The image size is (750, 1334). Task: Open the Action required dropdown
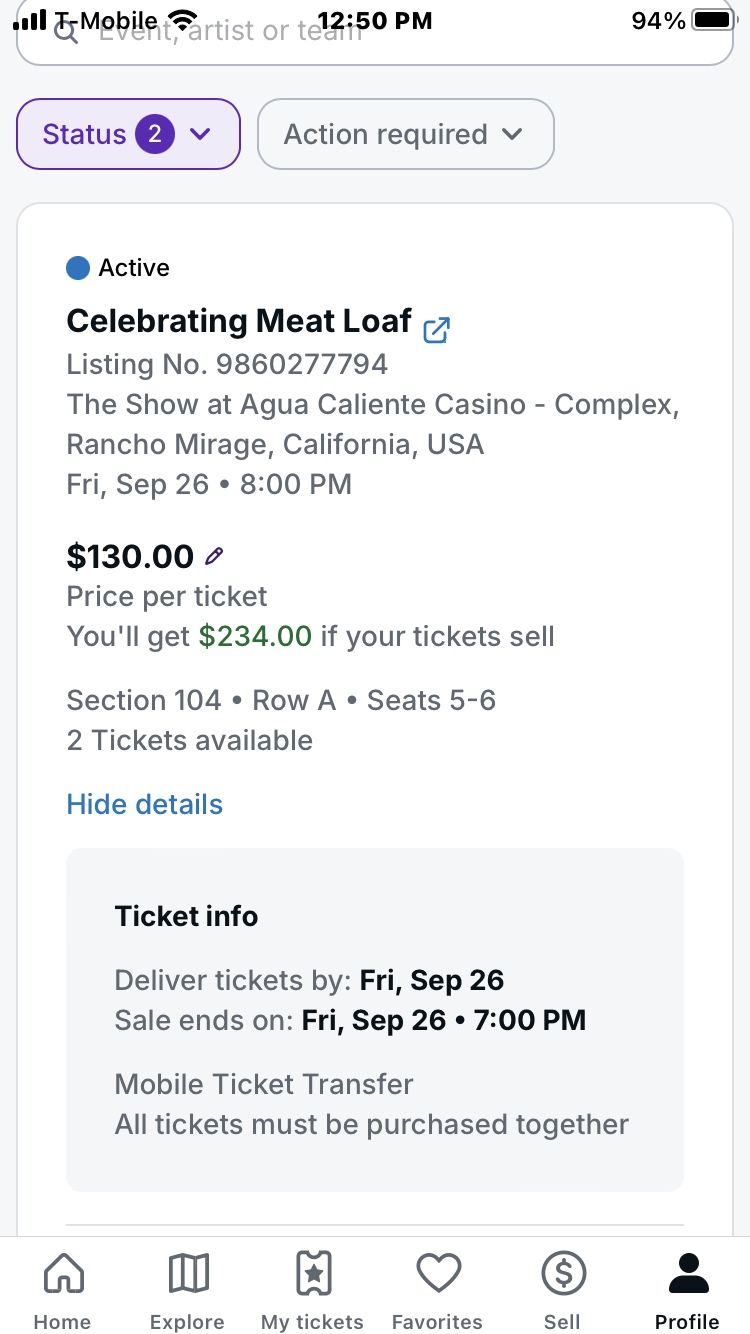coord(405,134)
